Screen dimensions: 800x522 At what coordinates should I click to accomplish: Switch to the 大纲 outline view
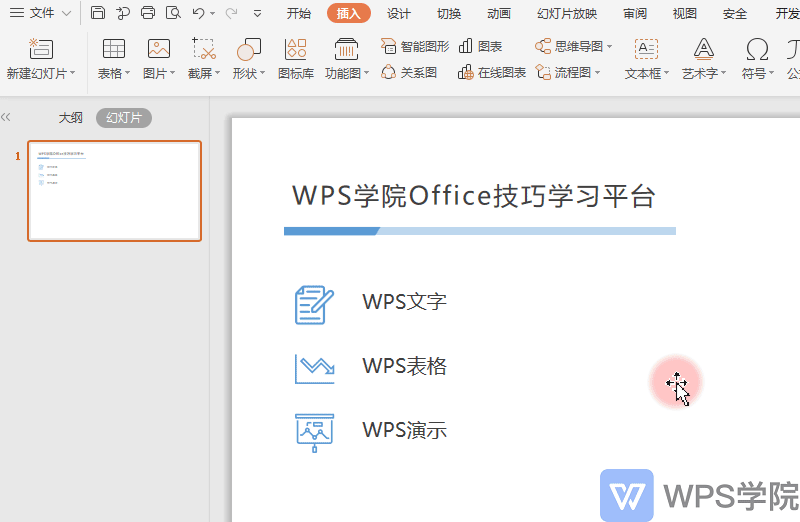(x=70, y=118)
